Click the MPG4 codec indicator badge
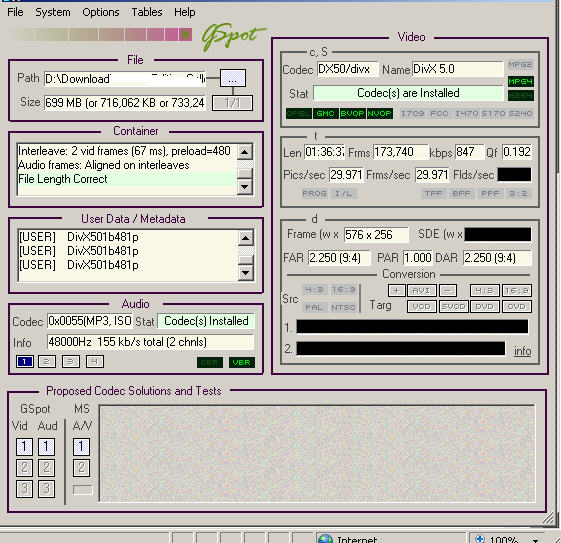This screenshot has height=543, width=561. click(x=521, y=81)
